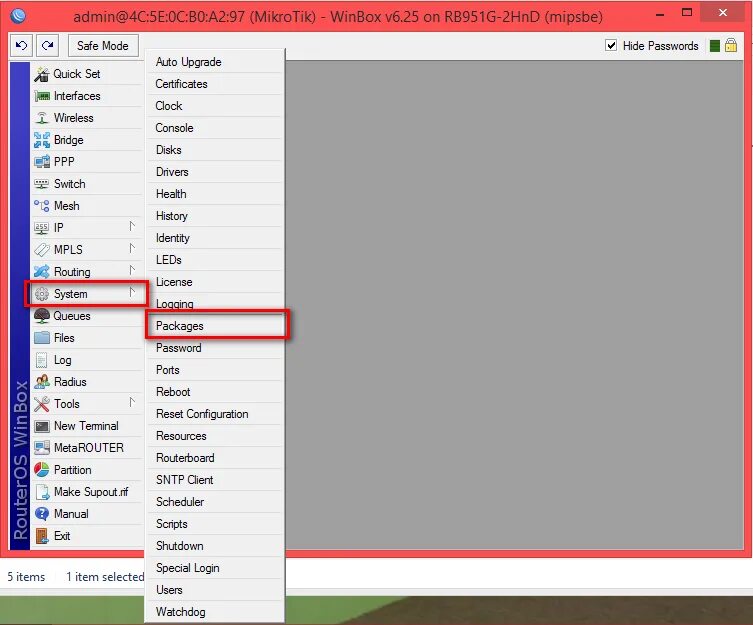
Task: Open Scheduler from System submenu
Action: click(215, 502)
